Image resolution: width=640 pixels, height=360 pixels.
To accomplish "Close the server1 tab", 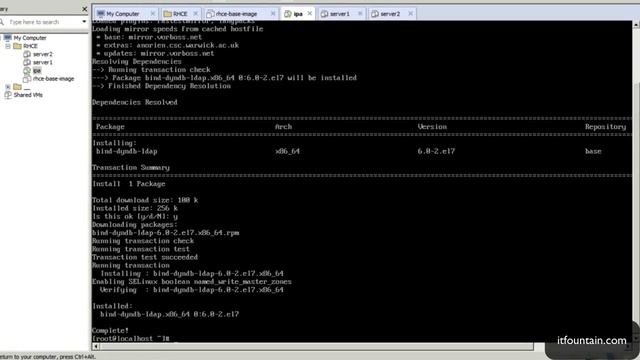I will point(360,13).
